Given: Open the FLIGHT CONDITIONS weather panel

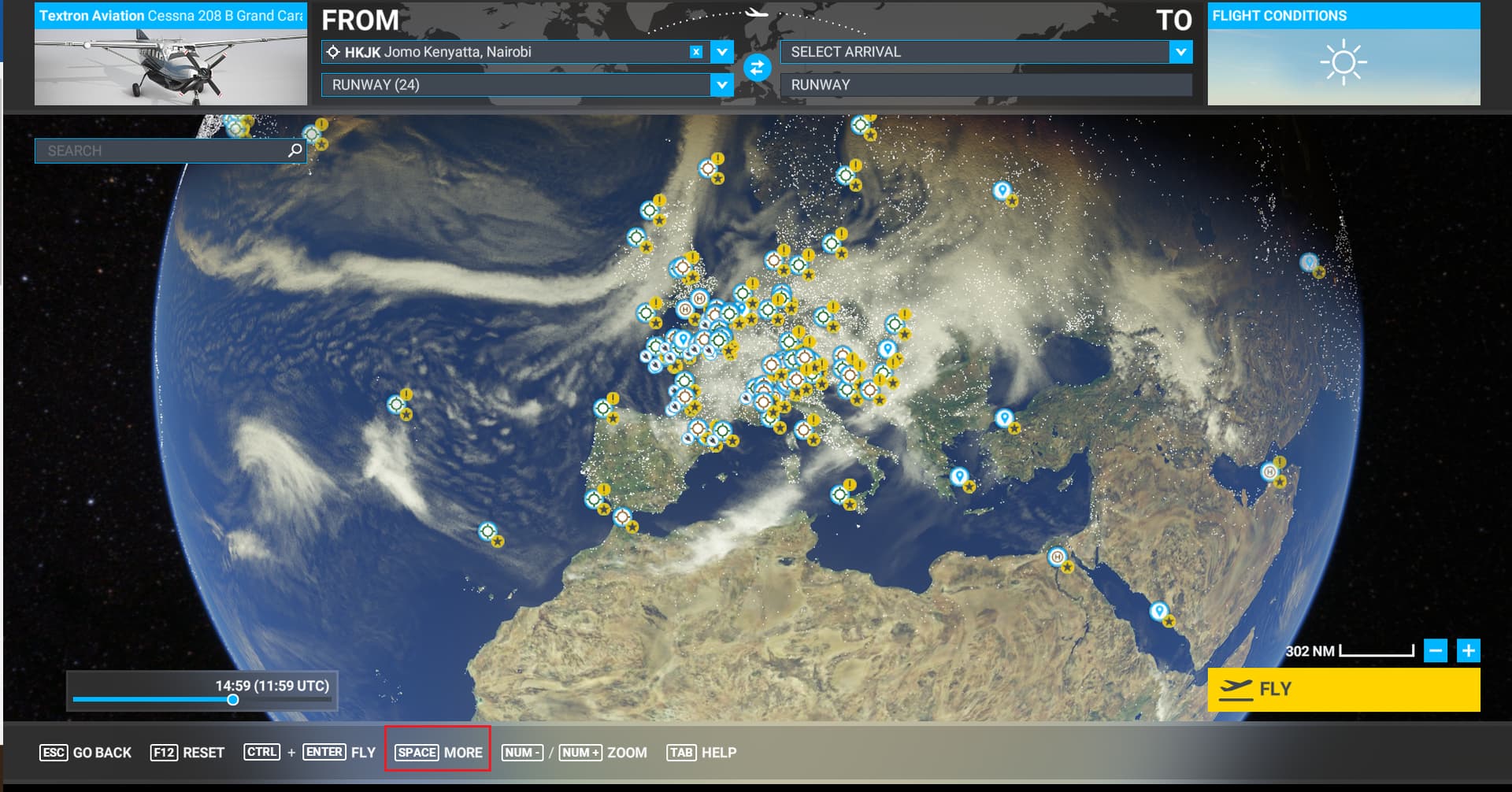Looking at the screenshot, I should pyautogui.click(x=1343, y=54).
